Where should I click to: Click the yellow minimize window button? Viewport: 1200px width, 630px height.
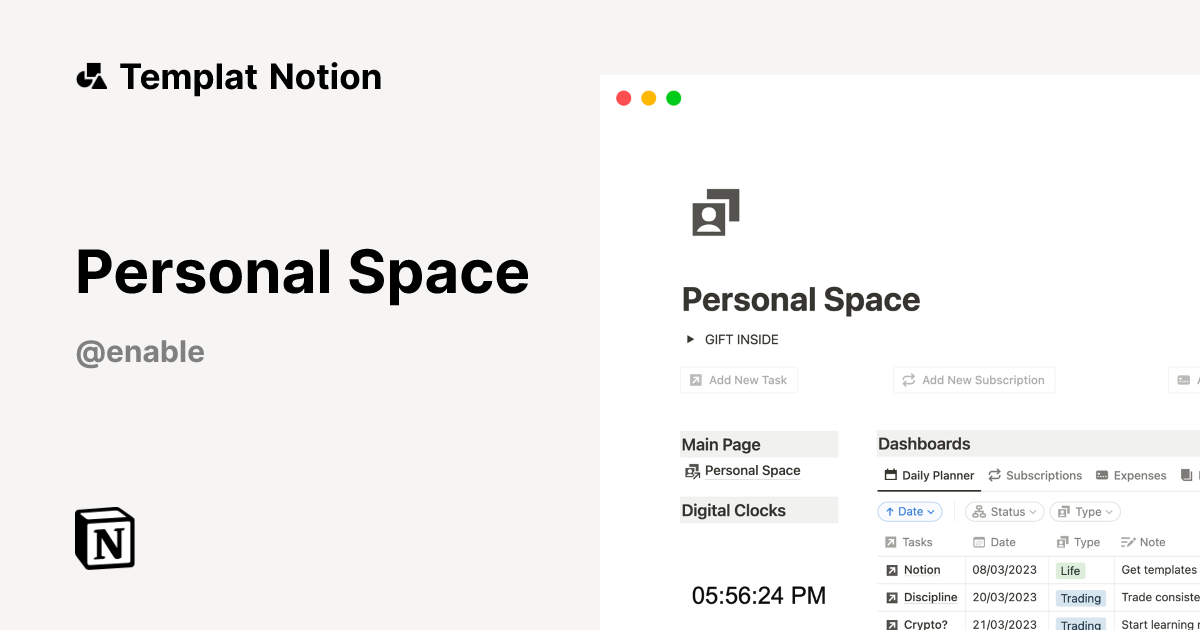click(x=649, y=98)
